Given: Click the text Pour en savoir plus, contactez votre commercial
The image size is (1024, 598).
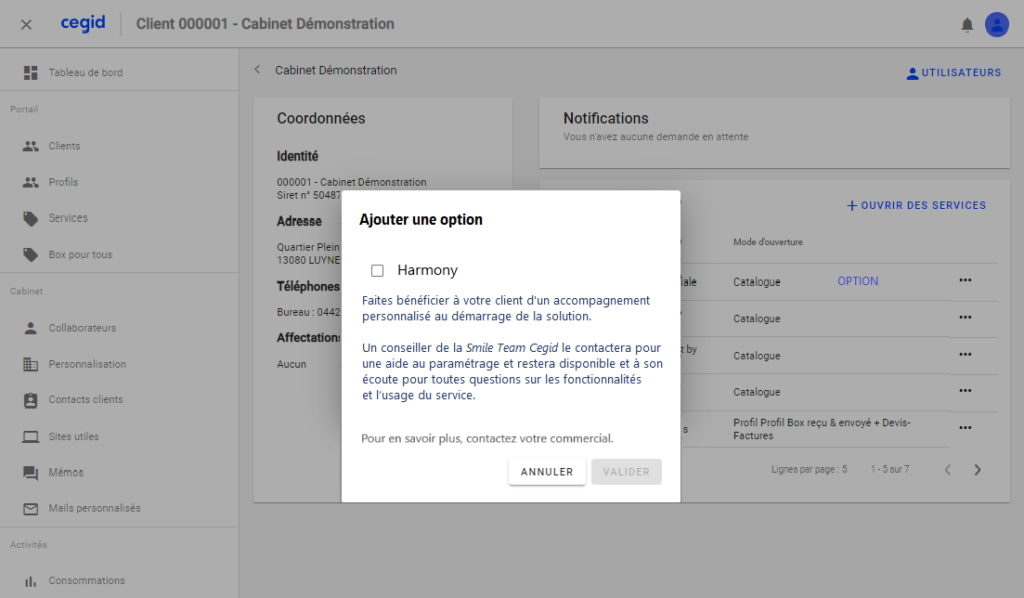Looking at the screenshot, I should tap(487, 439).
